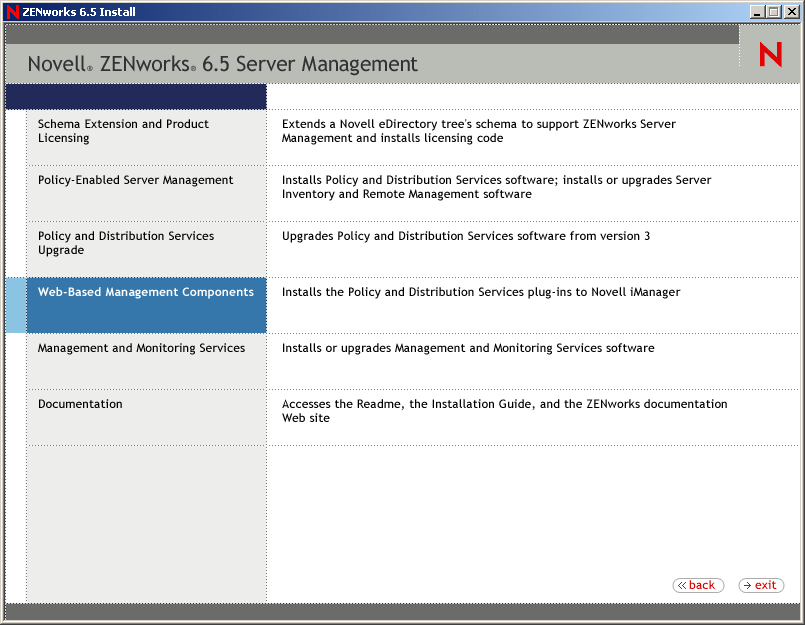Screen dimensions: 805x625
Task: Click the Documentation description about Readme access
Action: [x=503, y=410]
